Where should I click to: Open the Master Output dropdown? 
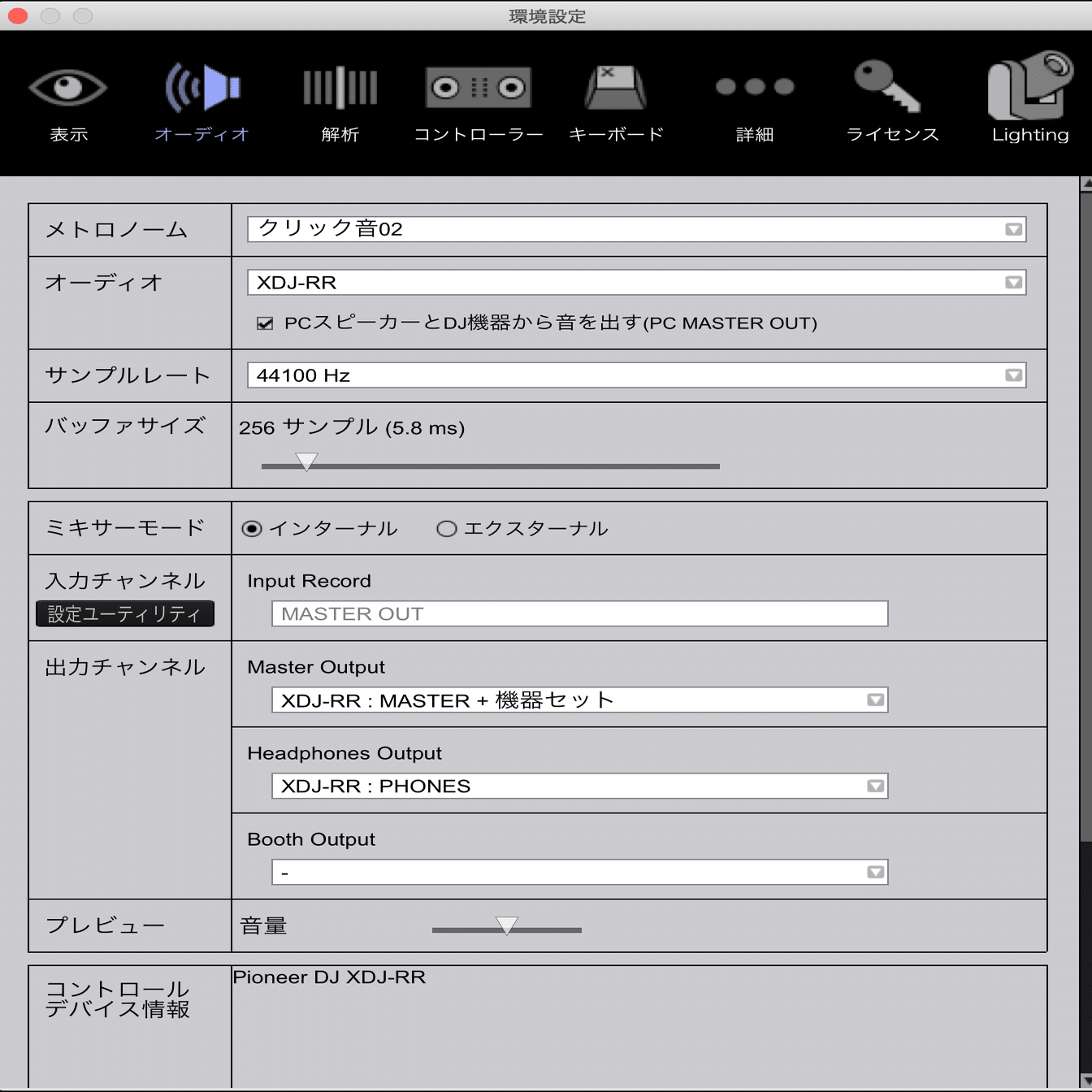pyautogui.click(x=874, y=700)
